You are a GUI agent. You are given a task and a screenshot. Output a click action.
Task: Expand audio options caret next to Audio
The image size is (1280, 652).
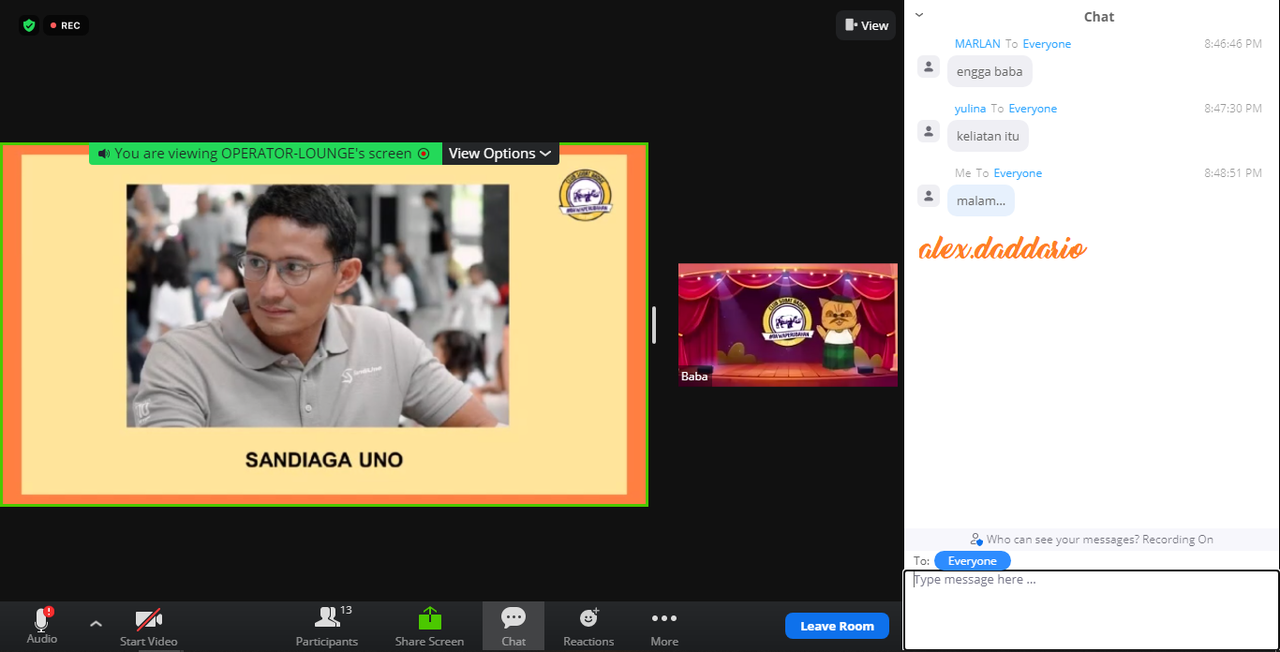[x=96, y=624]
